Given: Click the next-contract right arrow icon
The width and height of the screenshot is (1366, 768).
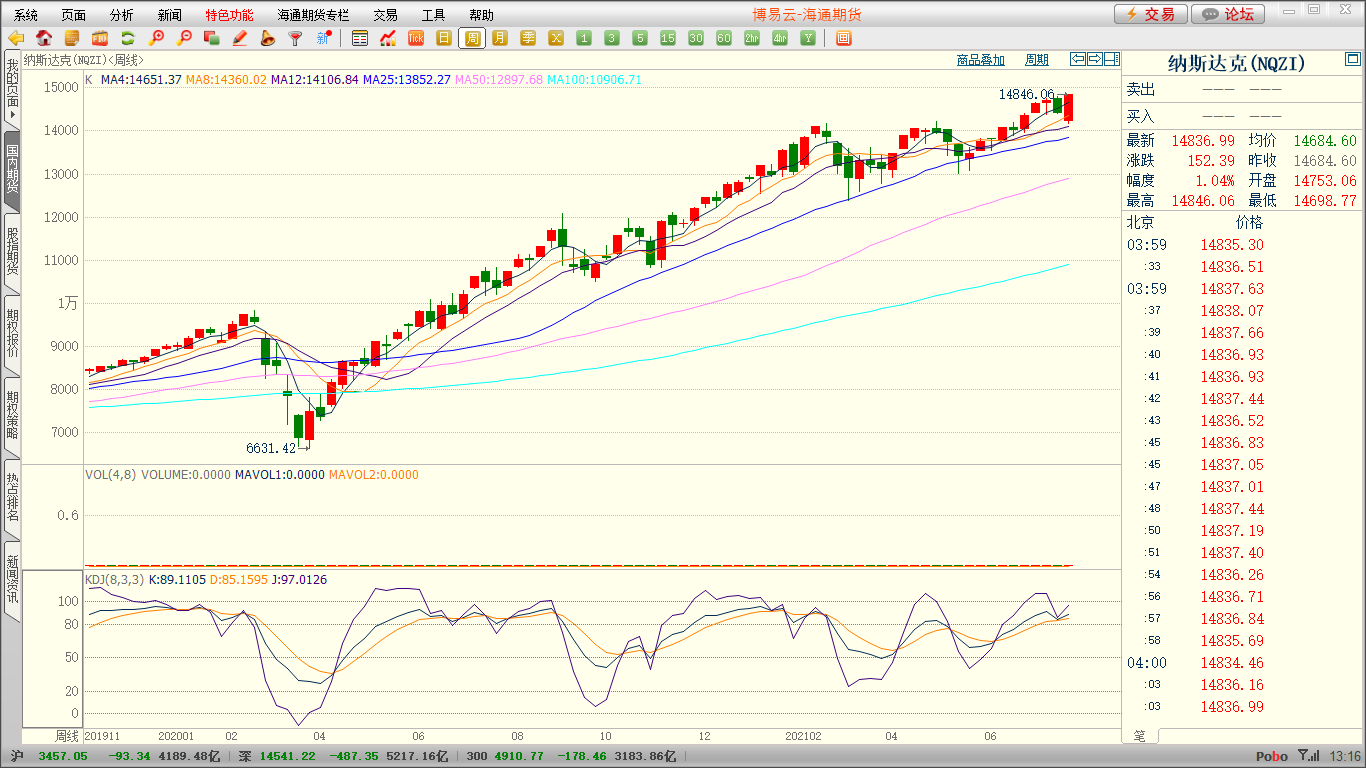Looking at the screenshot, I should [1095, 59].
